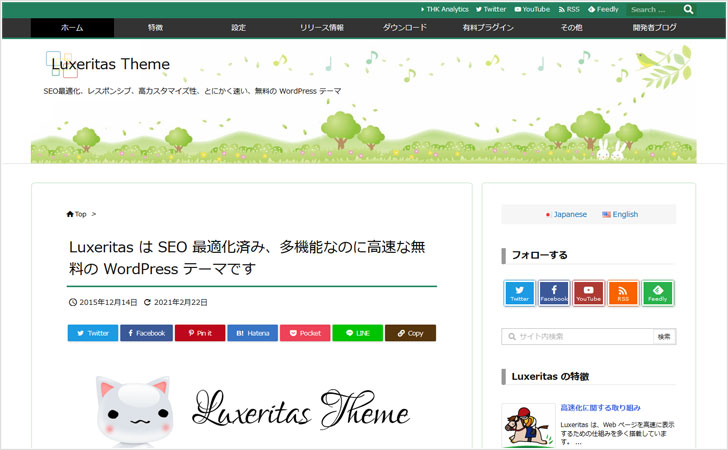Click the Hatena bookmark share button
The height and width of the screenshot is (450, 728).
coord(253,333)
